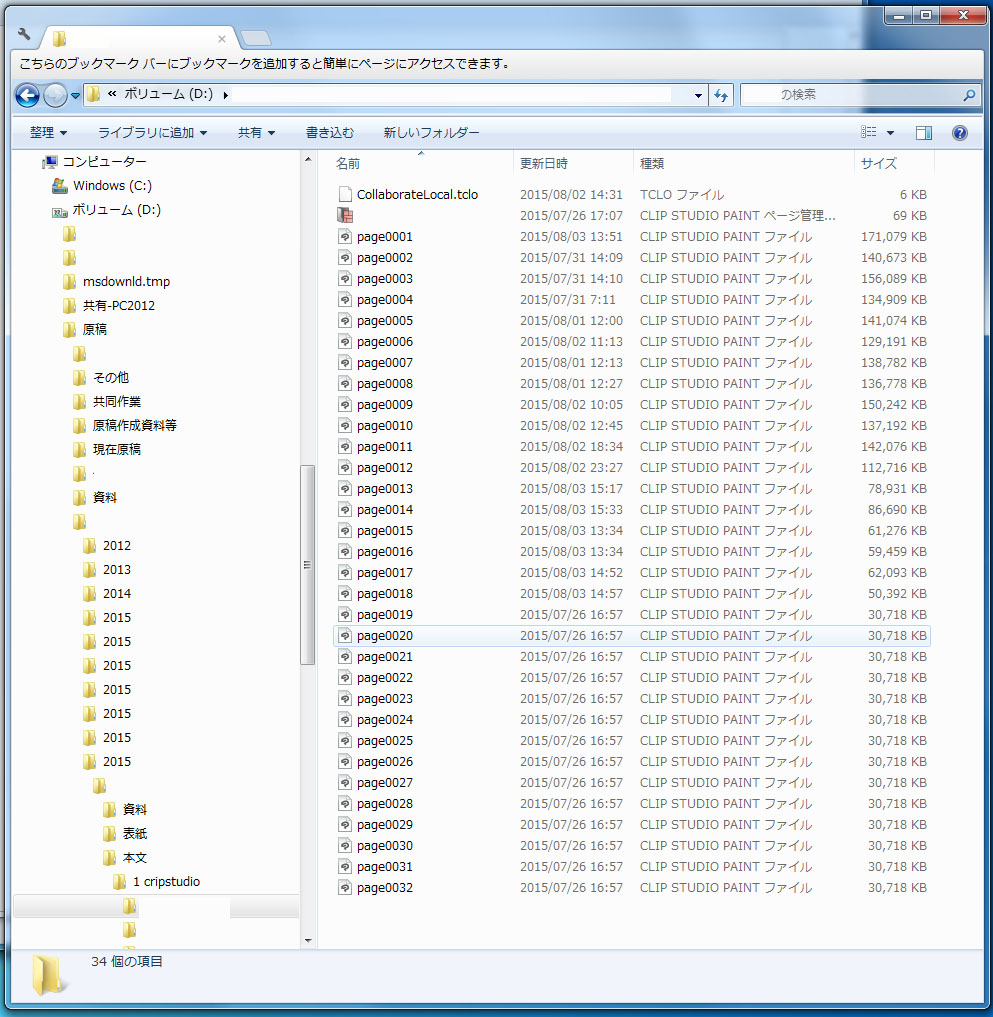Click the wrench settings icon in tab strip
The height and width of the screenshot is (1017, 993).
point(24,34)
